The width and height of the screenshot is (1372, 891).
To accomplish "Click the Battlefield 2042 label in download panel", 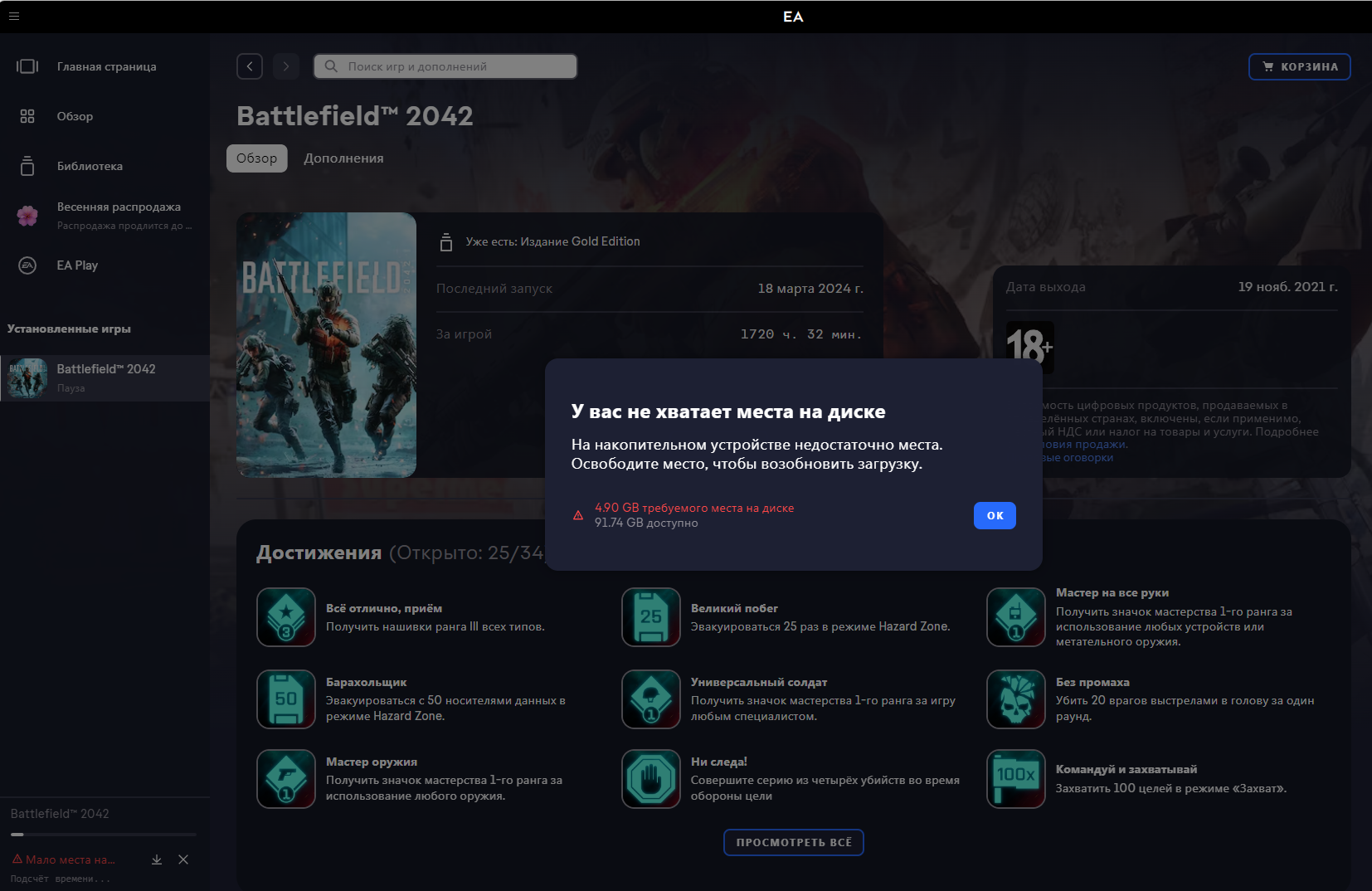I will click(x=60, y=814).
